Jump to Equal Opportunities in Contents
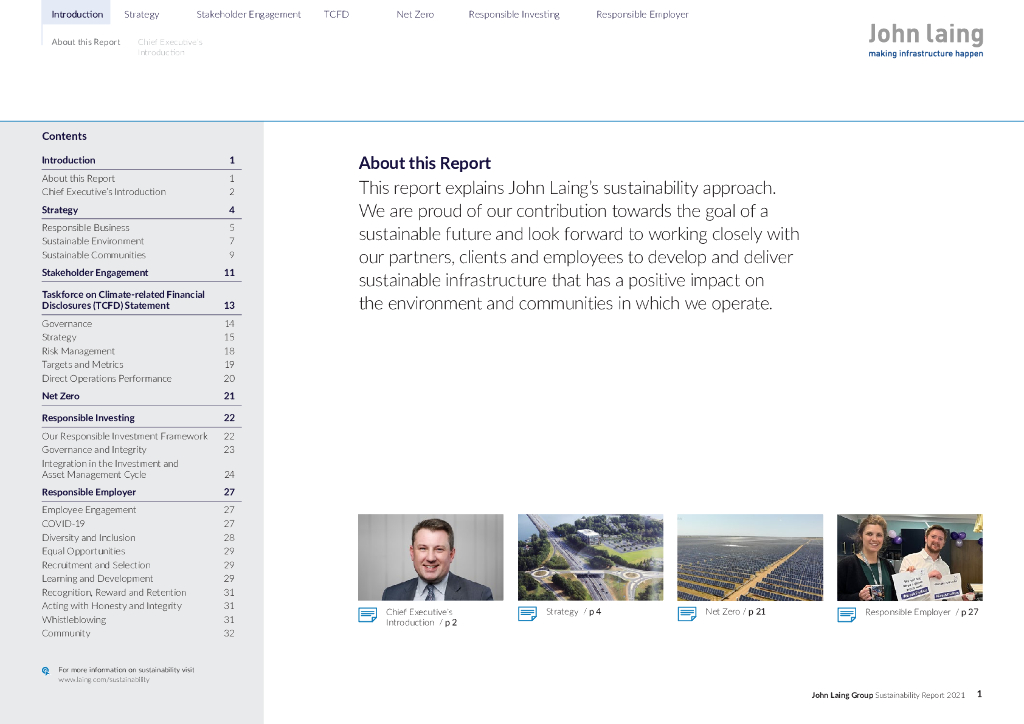The height and width of the screenshot is (724, 1024). point(138,552)
